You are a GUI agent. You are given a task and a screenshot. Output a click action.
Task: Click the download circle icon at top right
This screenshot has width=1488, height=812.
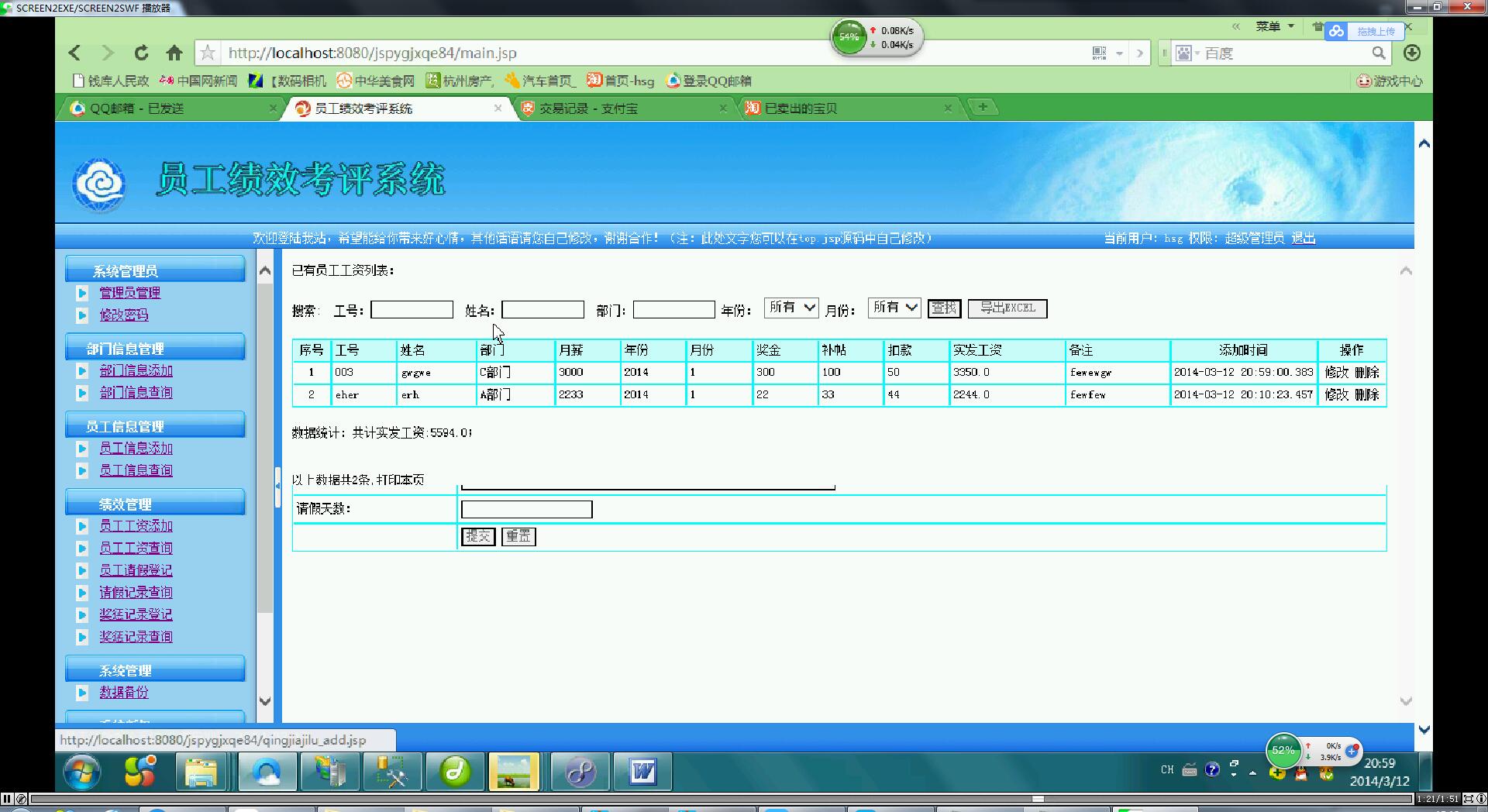coord(1412,53)
